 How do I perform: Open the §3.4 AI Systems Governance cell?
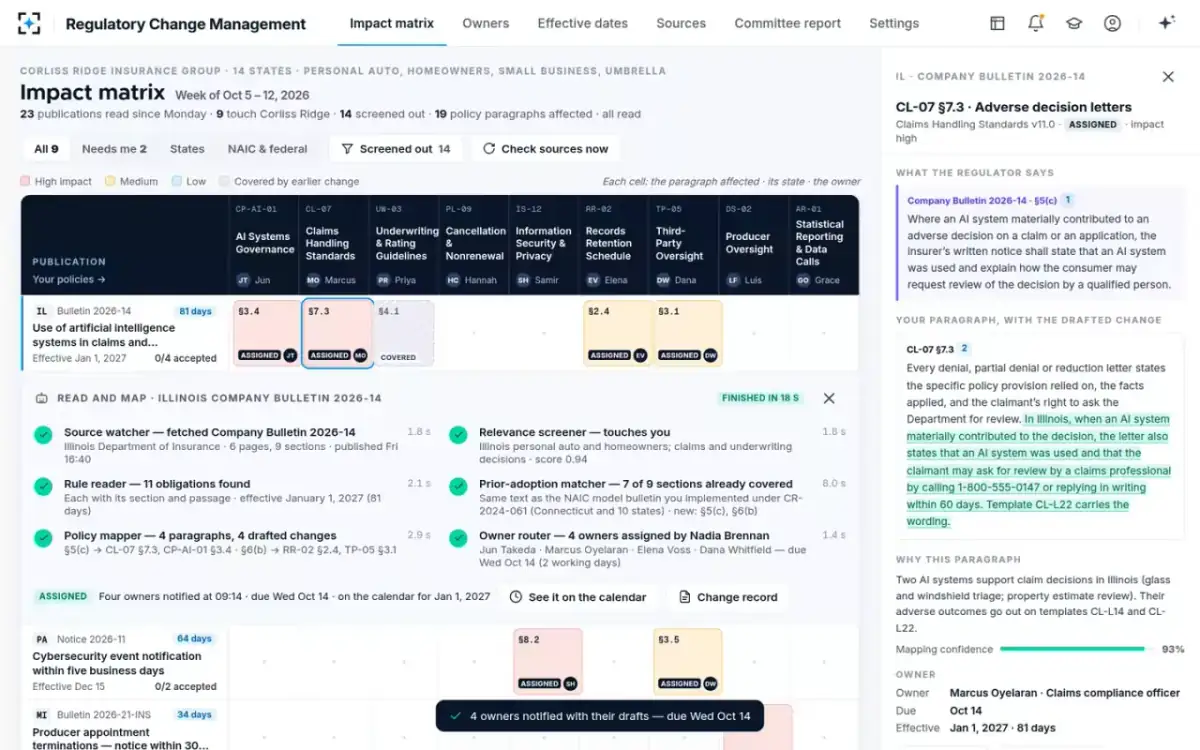click(266, 332)
